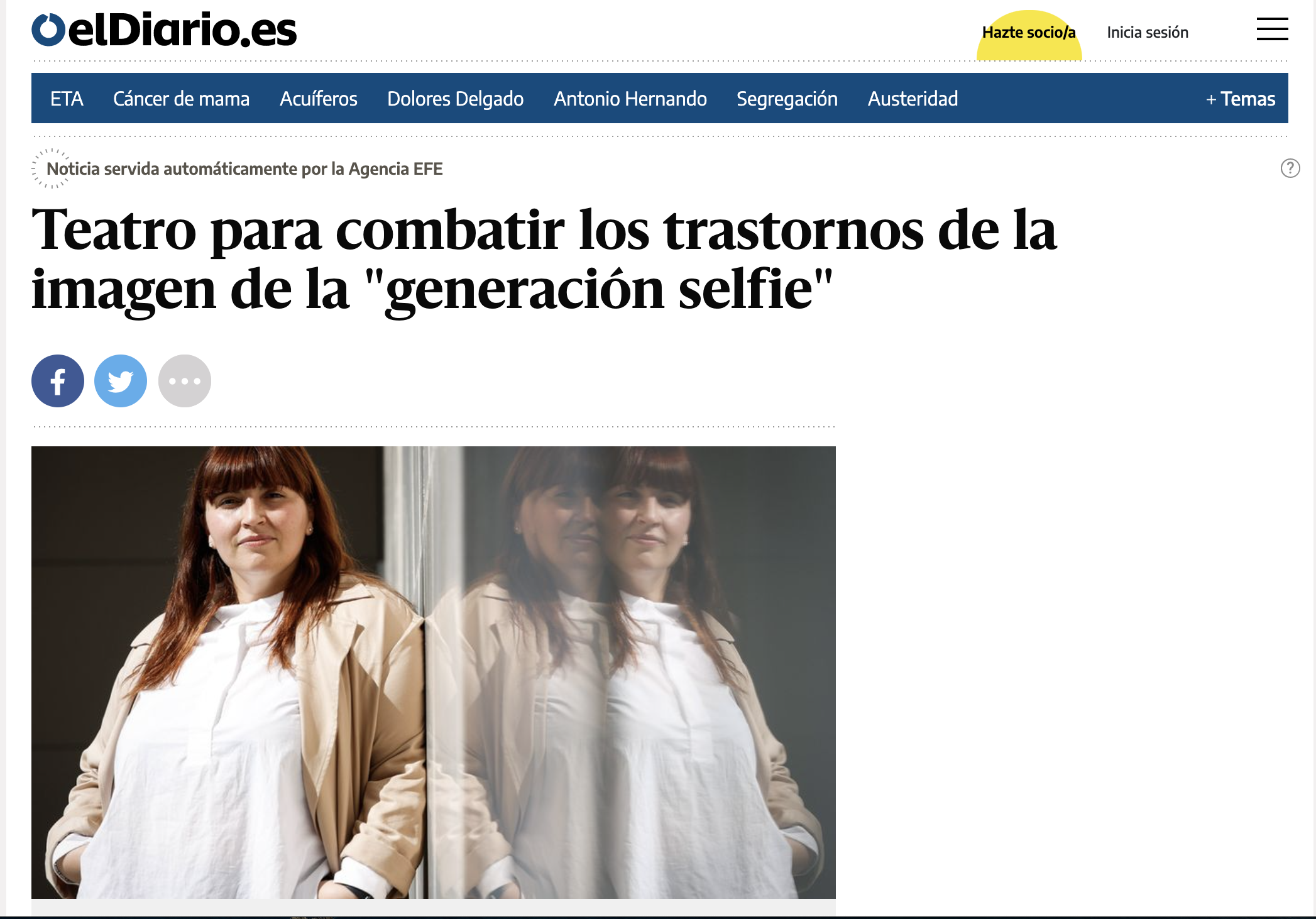The height and width of the screenshot is (919, 1316).
Task: Select the Antonio Hernando topic
Action: tap(630, 99)
